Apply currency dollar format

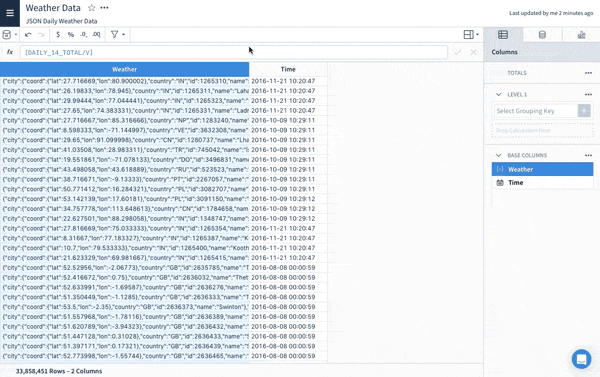coord(58,34)
